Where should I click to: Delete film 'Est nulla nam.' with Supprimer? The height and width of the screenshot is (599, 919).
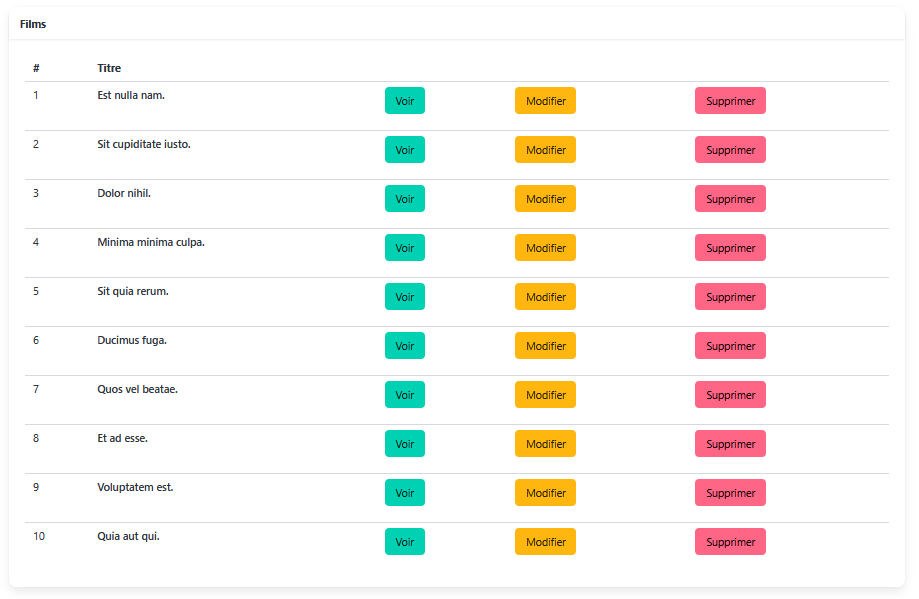coord(730,101)
